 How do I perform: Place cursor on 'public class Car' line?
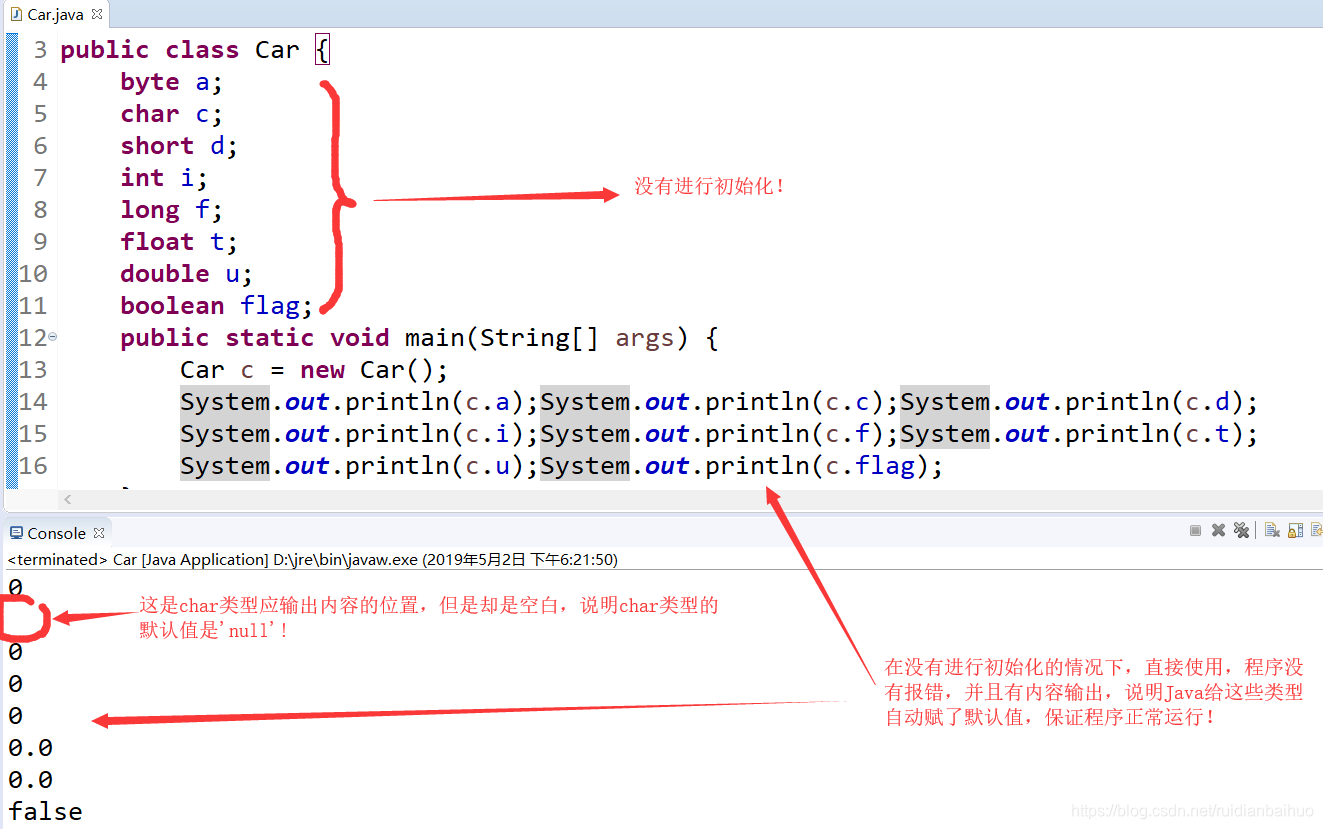195,50
